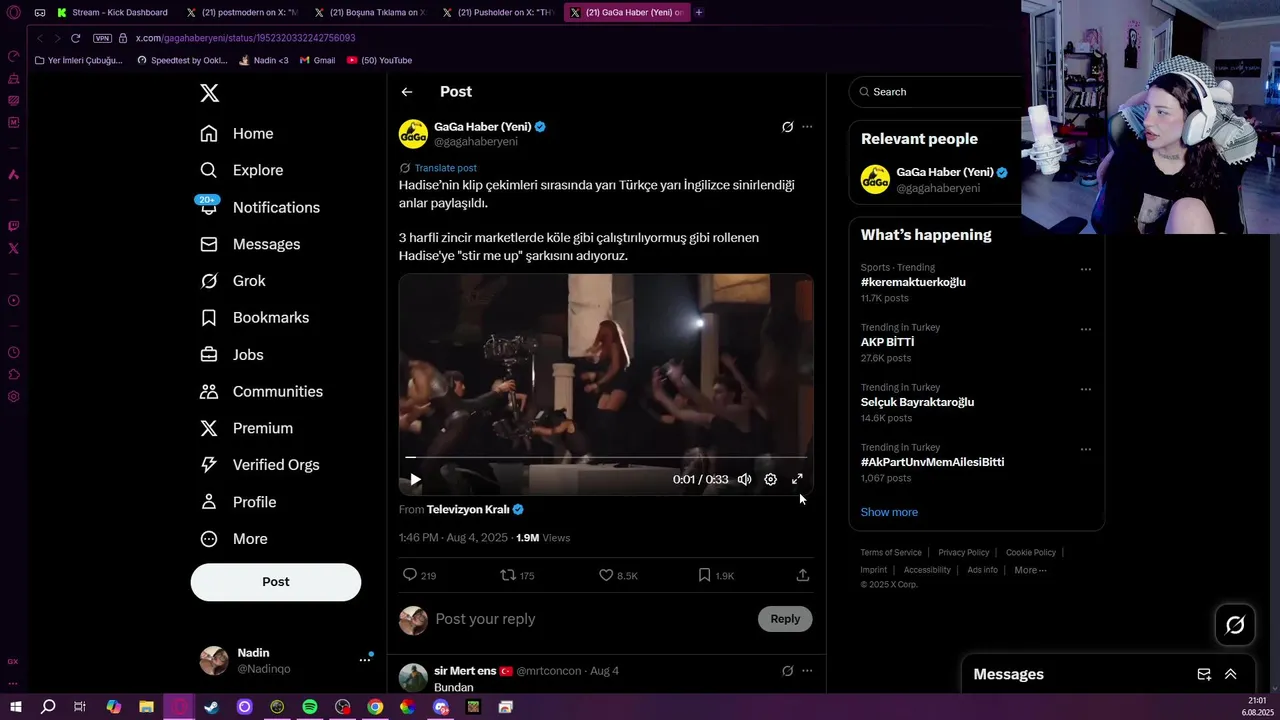Click the large Post button

tap(276, 582)
